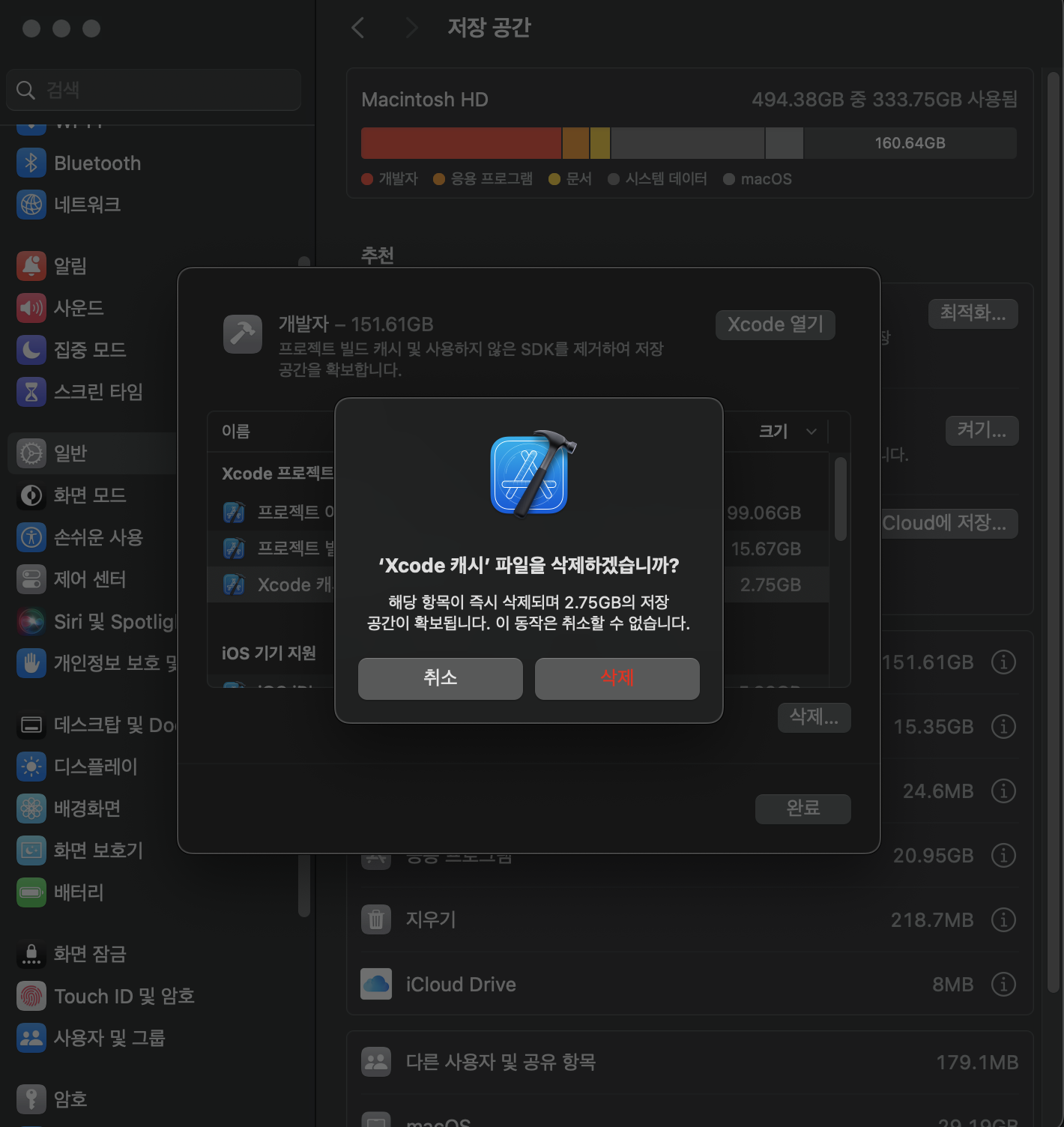Click inside the 검색 search field
Image resolution: width=1064 pixels, height=1127 pixels.
154,89
